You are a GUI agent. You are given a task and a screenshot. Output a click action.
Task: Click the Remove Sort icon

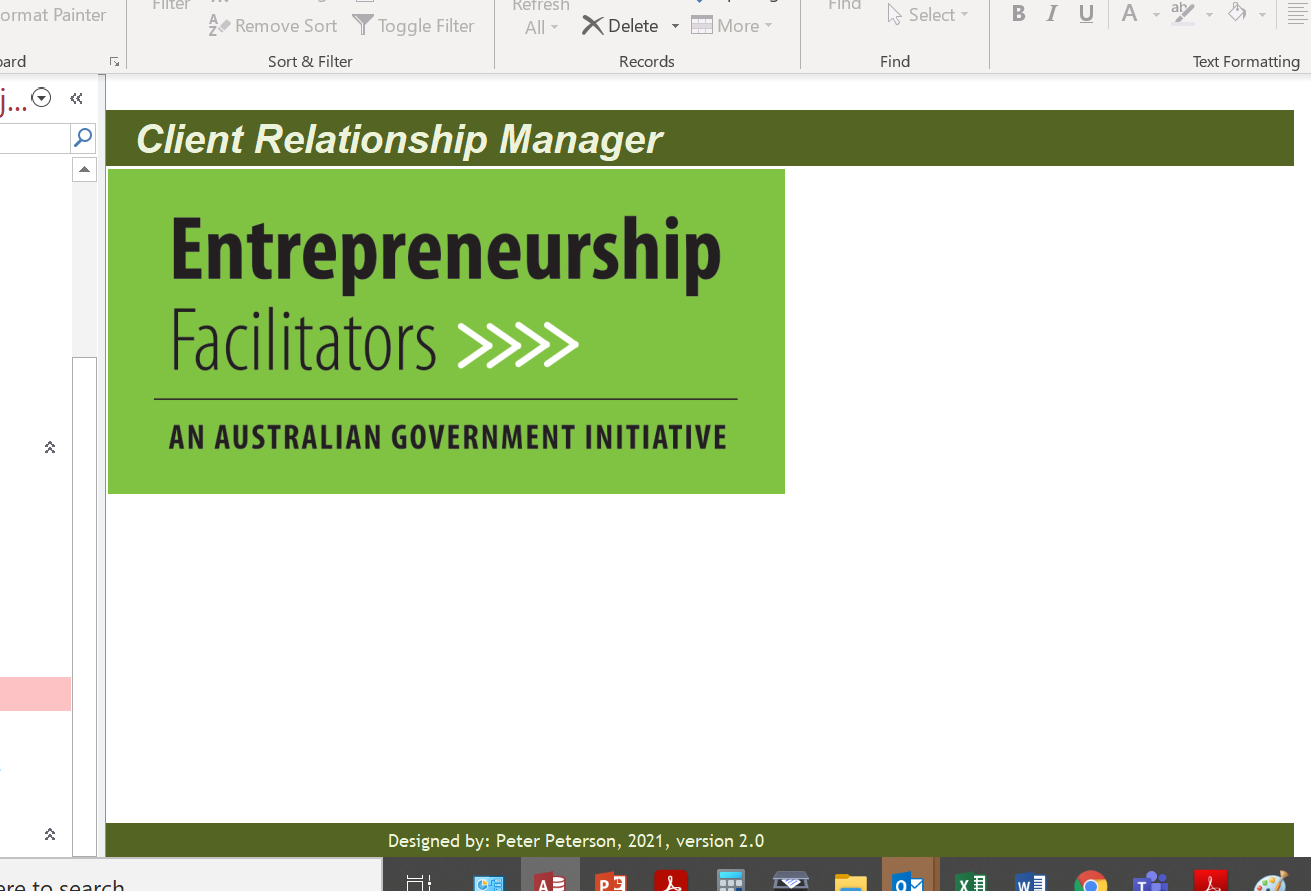pos(219,27)
